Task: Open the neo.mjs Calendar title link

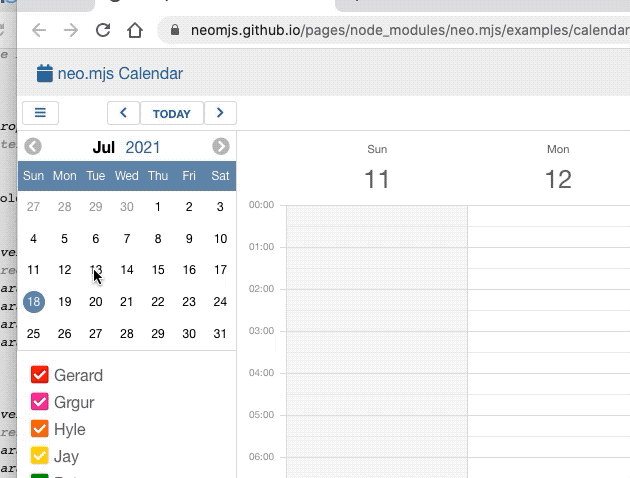Action: [120, 74]
